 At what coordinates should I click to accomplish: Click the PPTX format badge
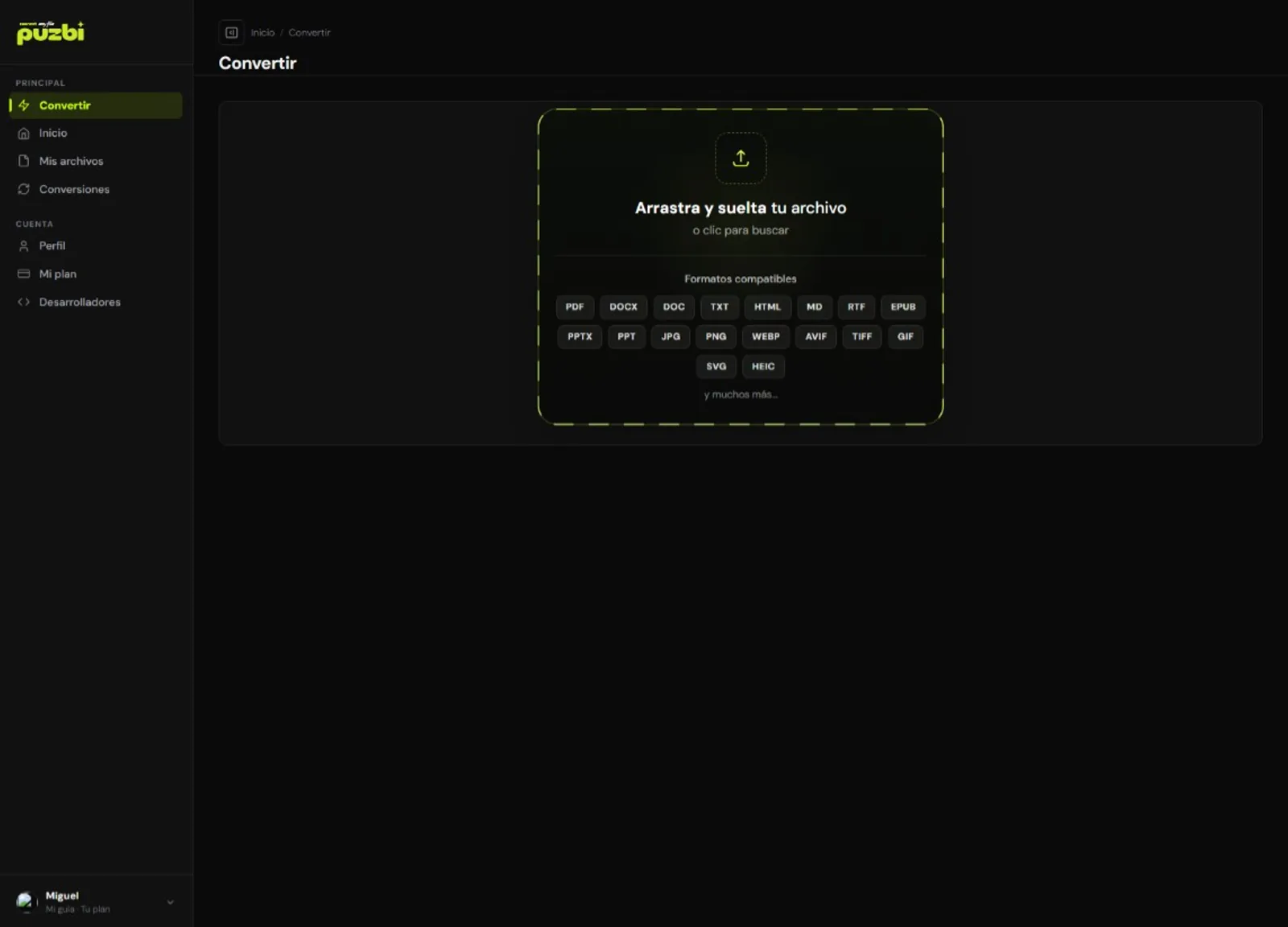580,336
